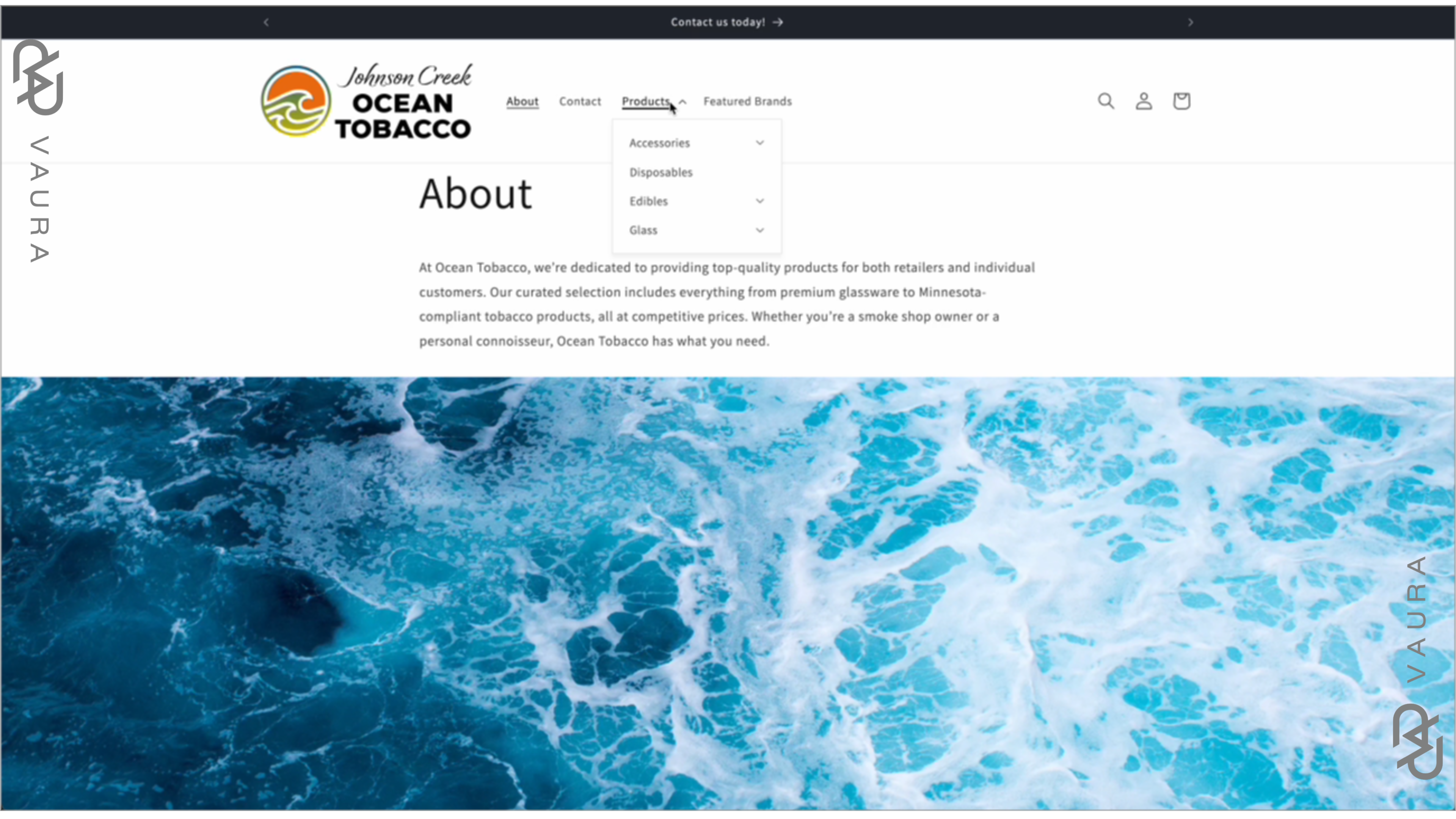The height and width of the screenshot is (819, 1456).
Task: Expand the Edibles submenu chevron
Action: tap(759, 201)
